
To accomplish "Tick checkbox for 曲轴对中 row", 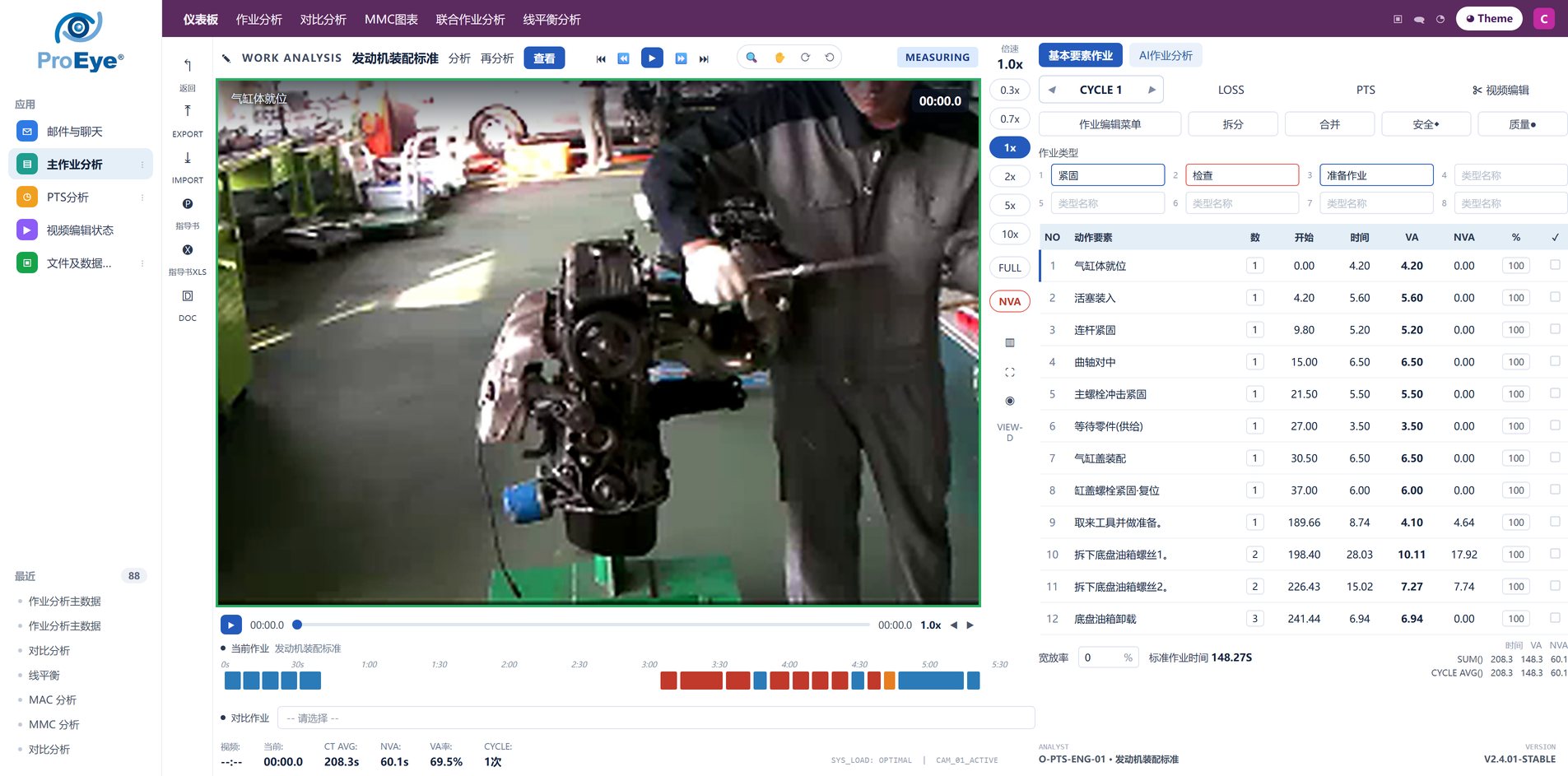I will [x=1555, y=361].
